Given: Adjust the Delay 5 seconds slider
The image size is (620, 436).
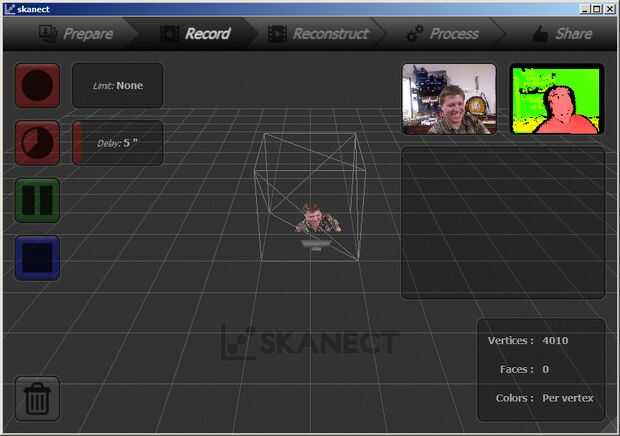Looking at the screenshot, I should (118, 143).
